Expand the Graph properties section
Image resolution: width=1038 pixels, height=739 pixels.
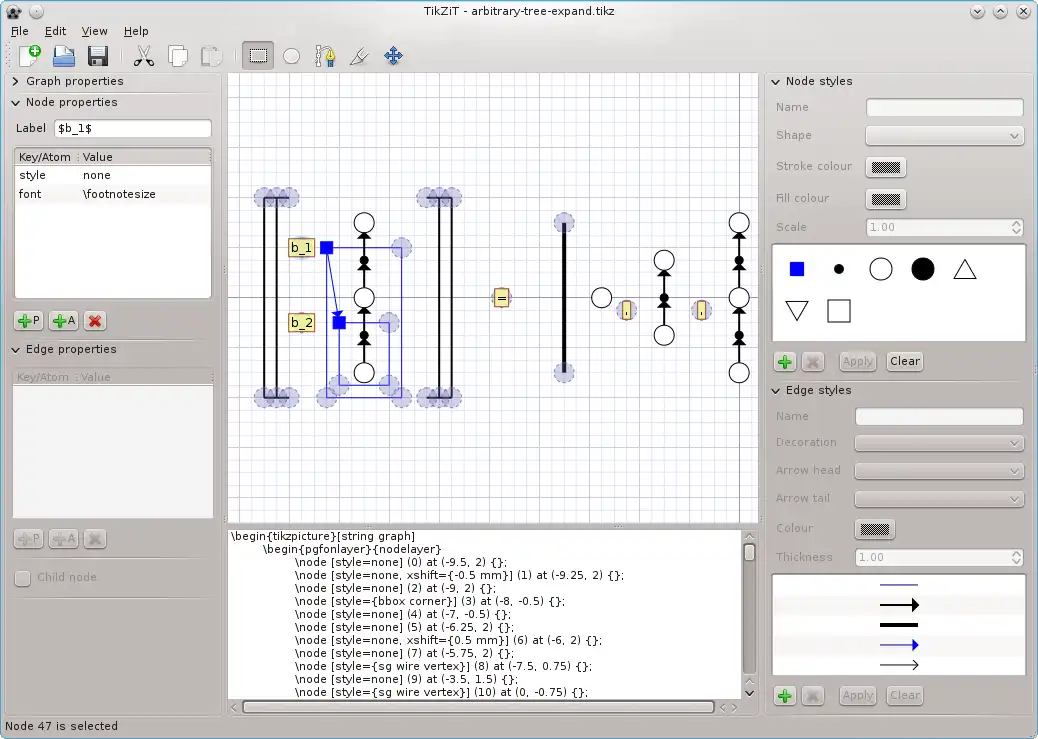(x=74, y=81)
